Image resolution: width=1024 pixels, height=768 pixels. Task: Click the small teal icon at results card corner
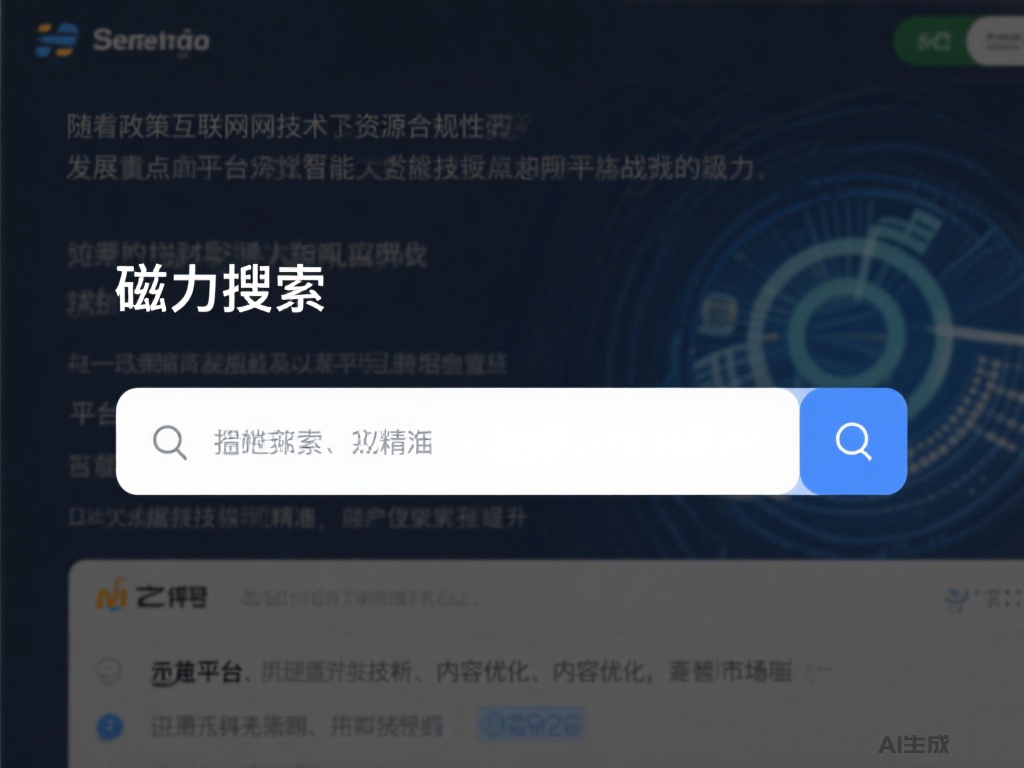coord(956,600)
